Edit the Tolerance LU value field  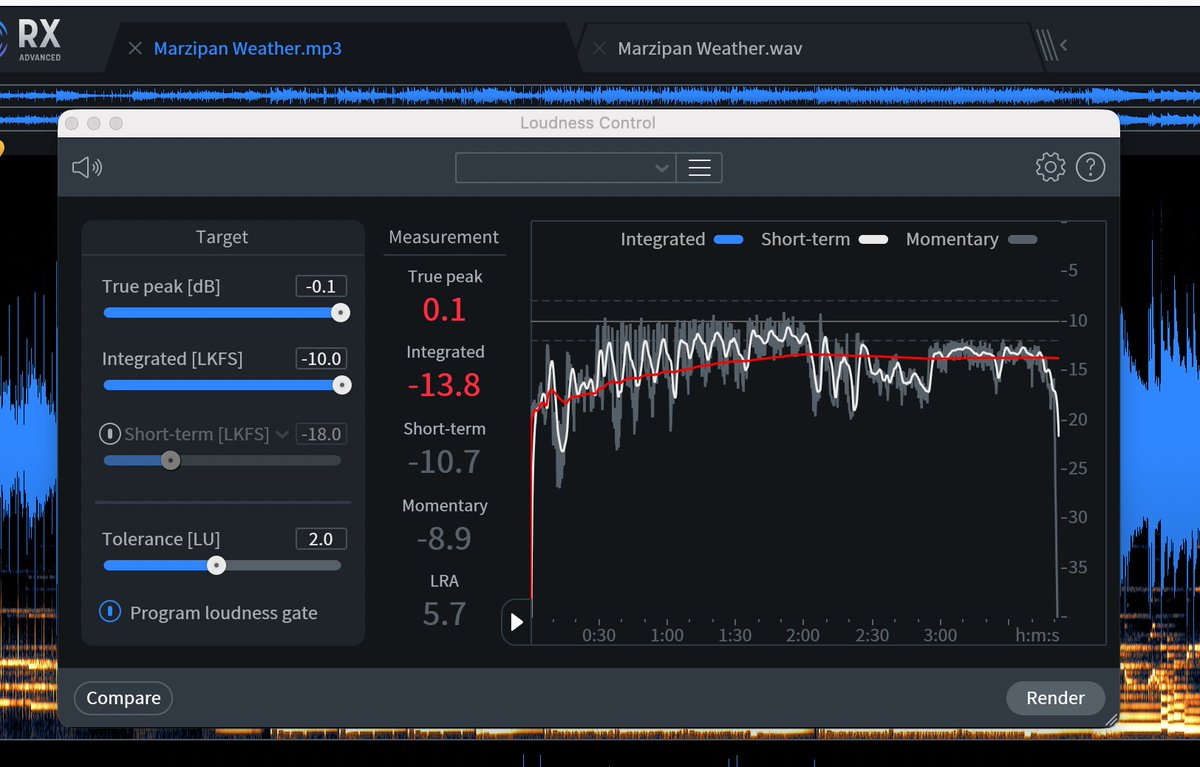point(321,539)
